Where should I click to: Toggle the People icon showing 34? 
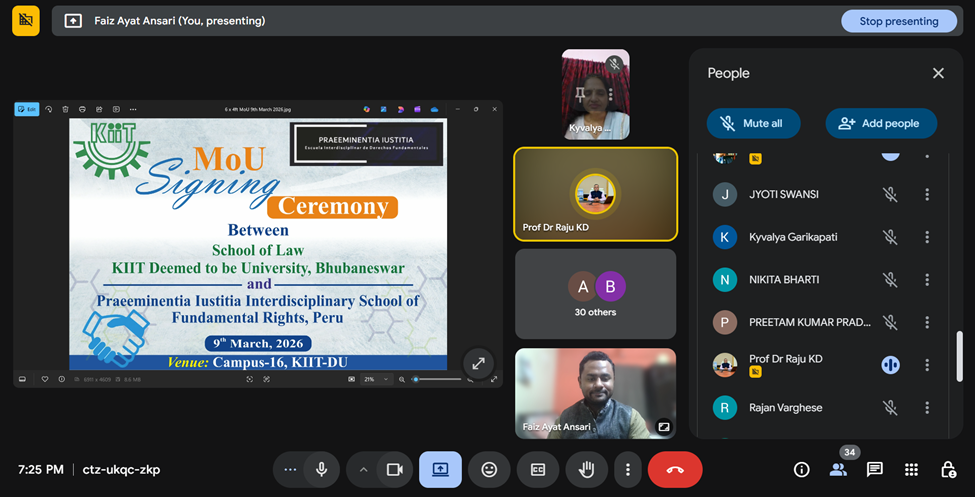pos(838,470)
